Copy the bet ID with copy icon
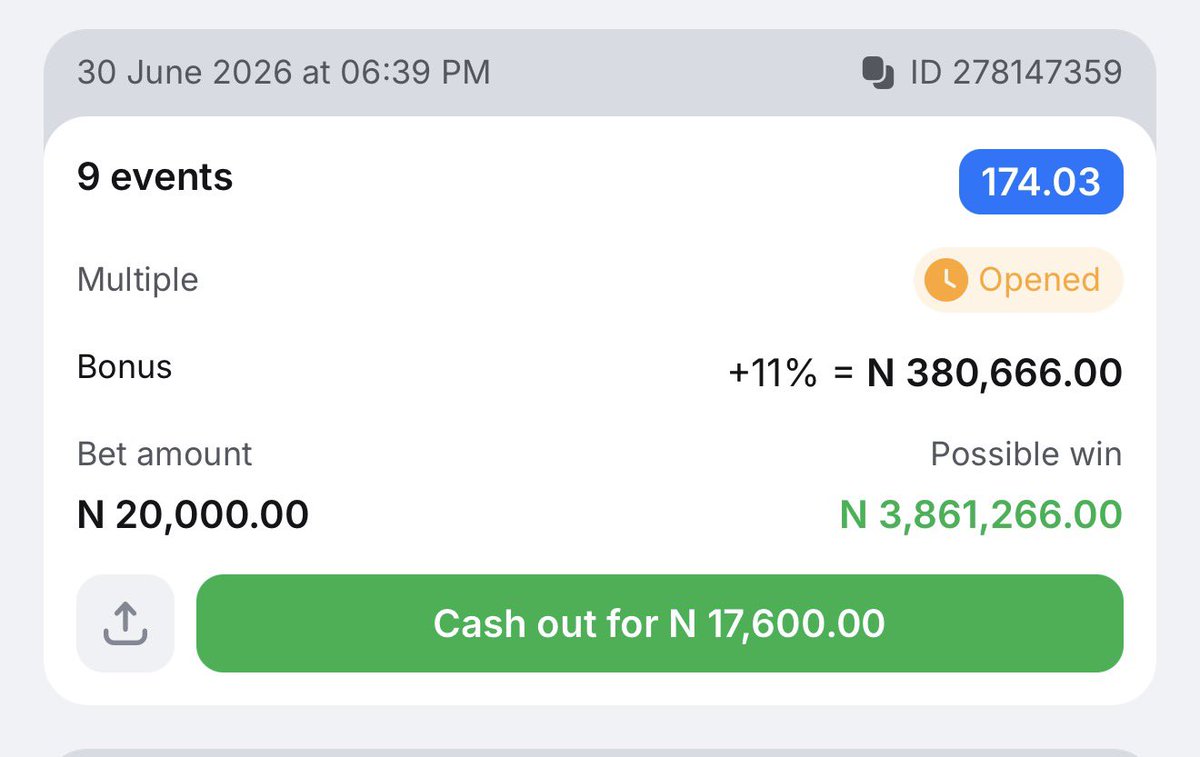The image size is (1200, 757). (x=877, y=73)
